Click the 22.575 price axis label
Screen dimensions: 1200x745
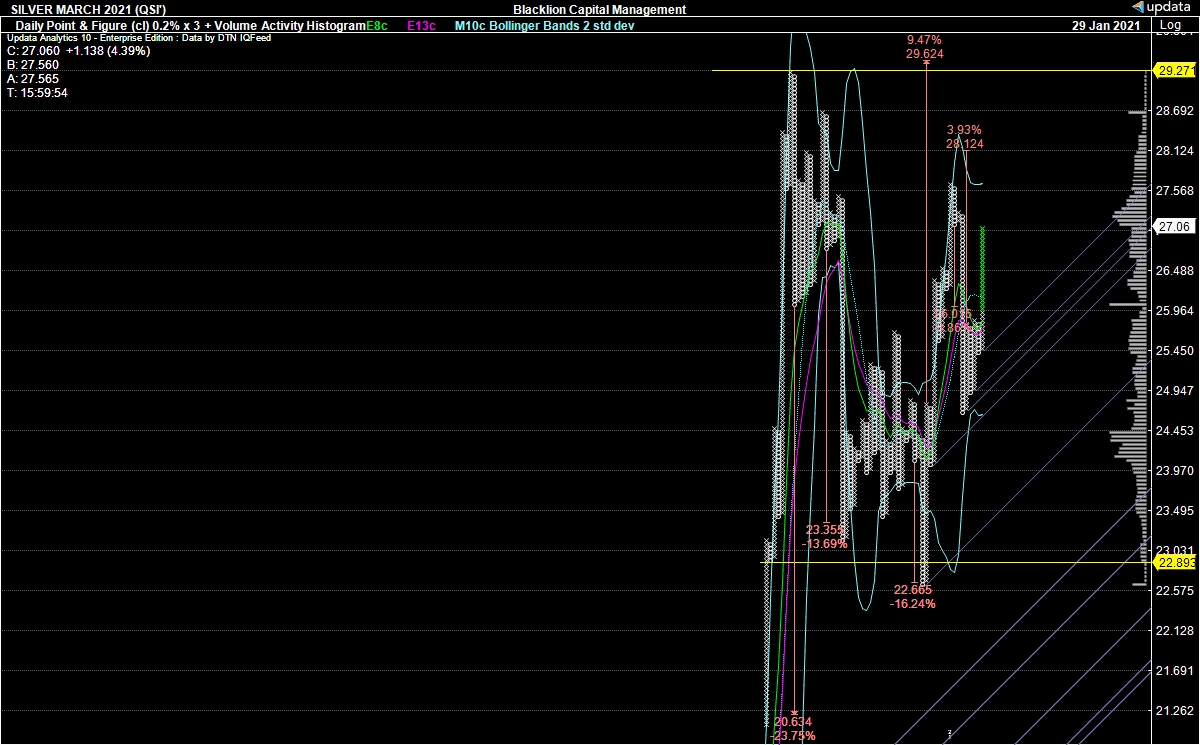[x=1176, y=590]
